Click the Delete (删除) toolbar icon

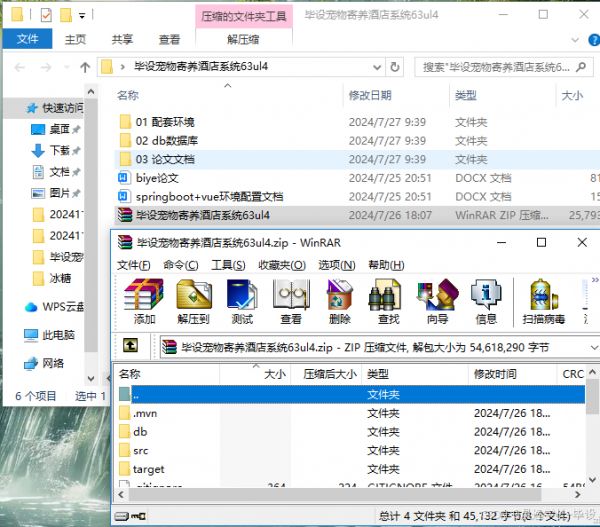tap(339, 301)
